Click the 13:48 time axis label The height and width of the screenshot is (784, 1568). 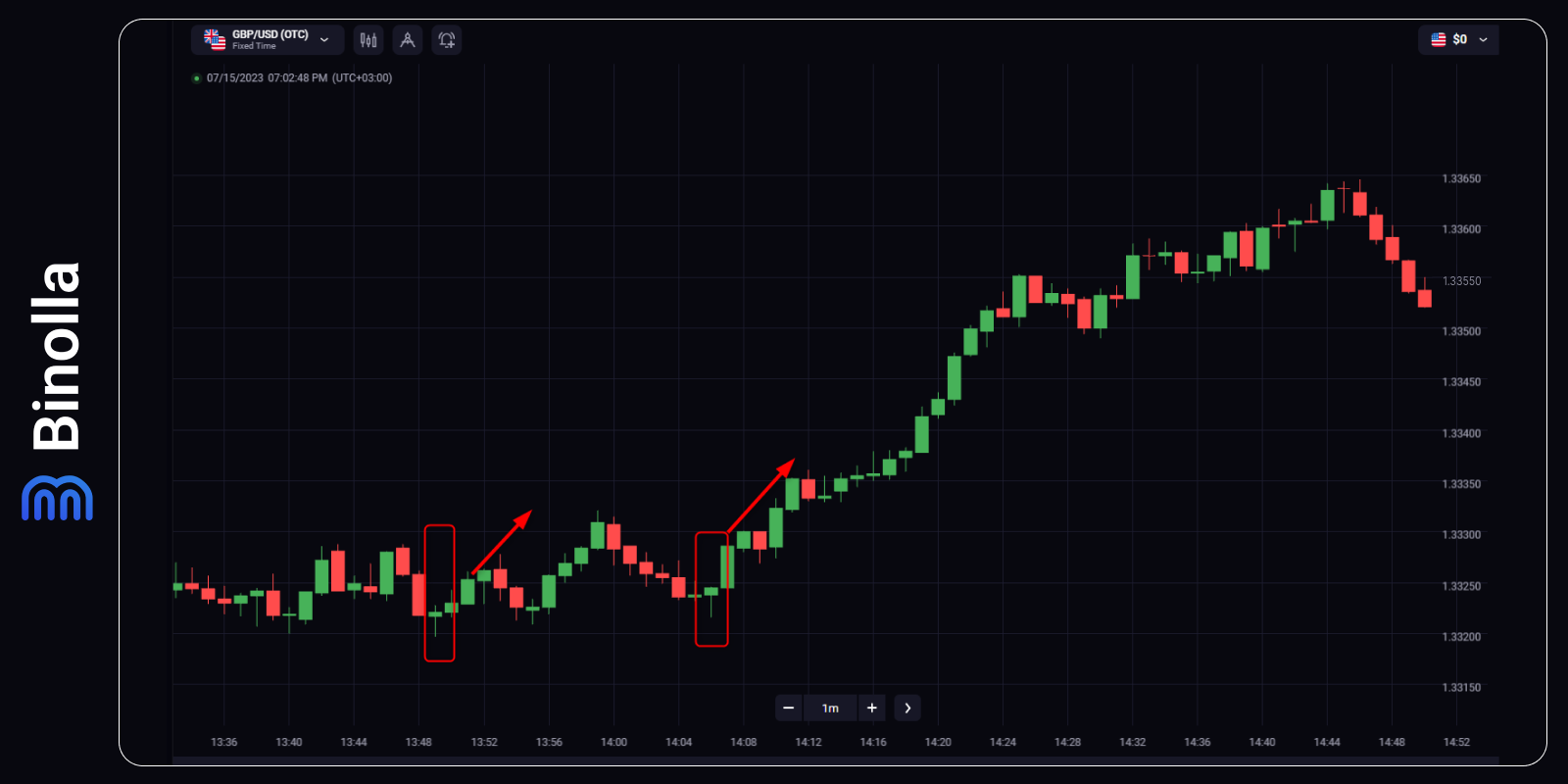(418, 742)
